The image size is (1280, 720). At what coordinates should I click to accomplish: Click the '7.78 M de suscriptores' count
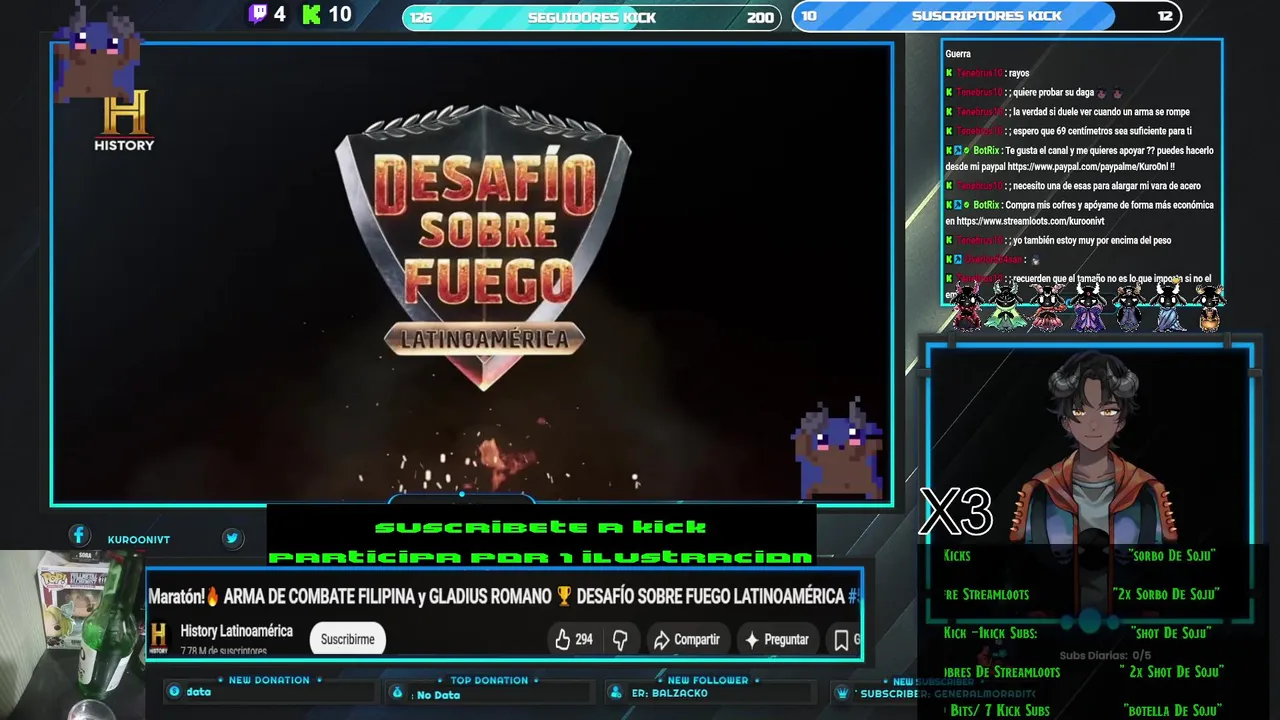[223, 651]
